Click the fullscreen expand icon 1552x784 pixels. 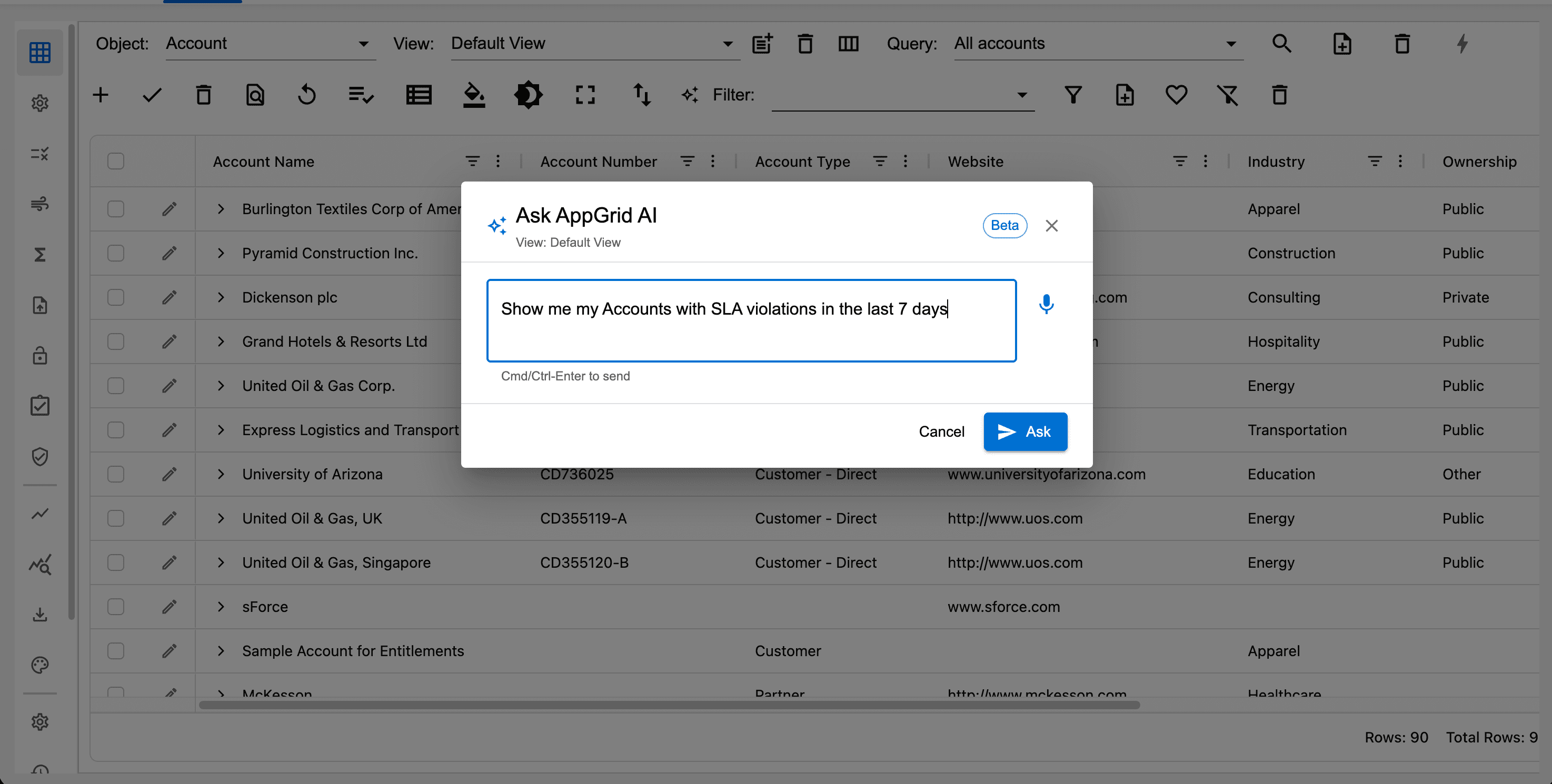coord(585,95)
